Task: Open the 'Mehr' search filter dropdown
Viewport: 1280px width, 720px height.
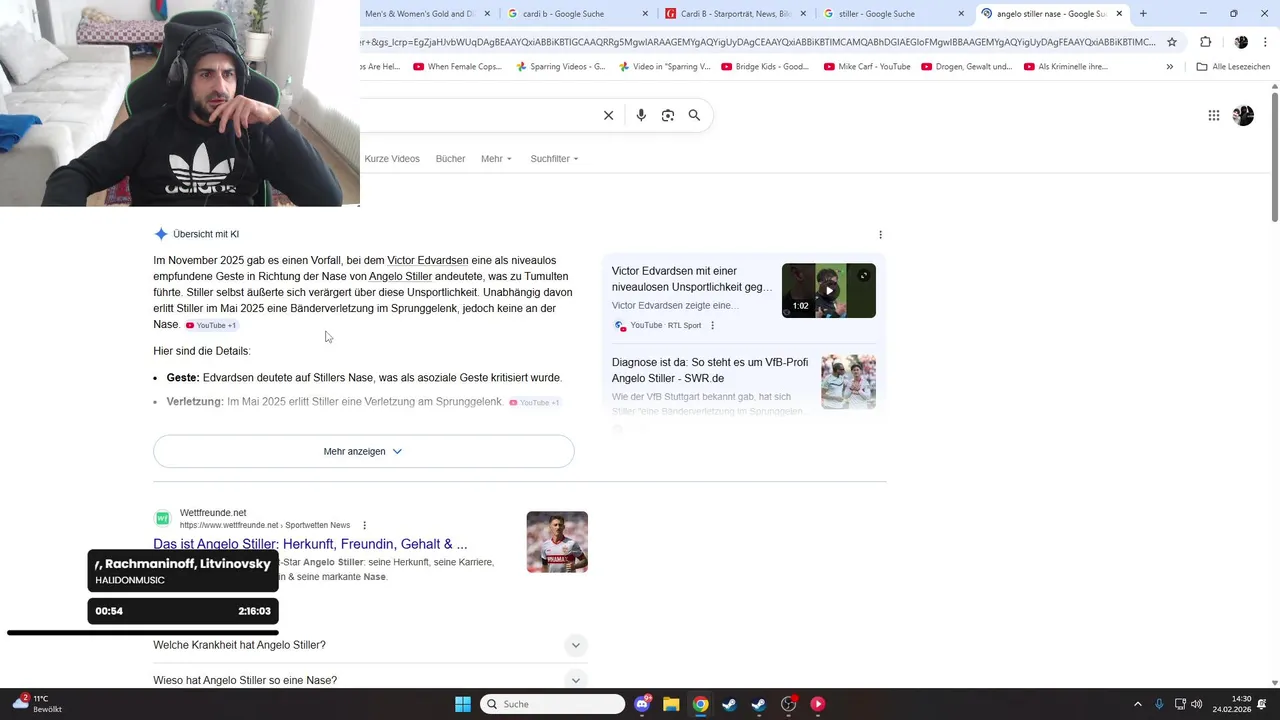Action: (x=496, y=159)
